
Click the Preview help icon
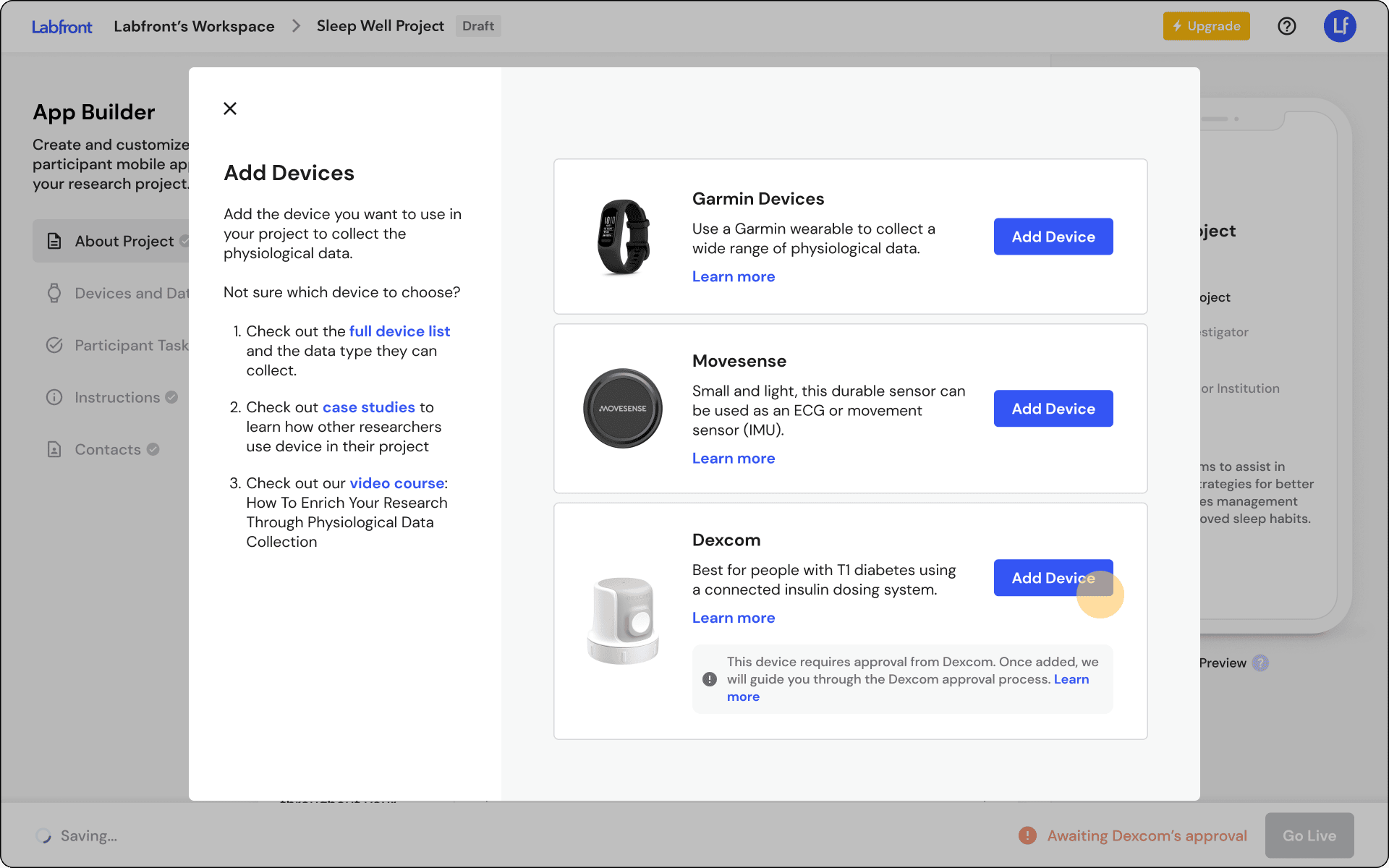click(x=1260, y=663)
